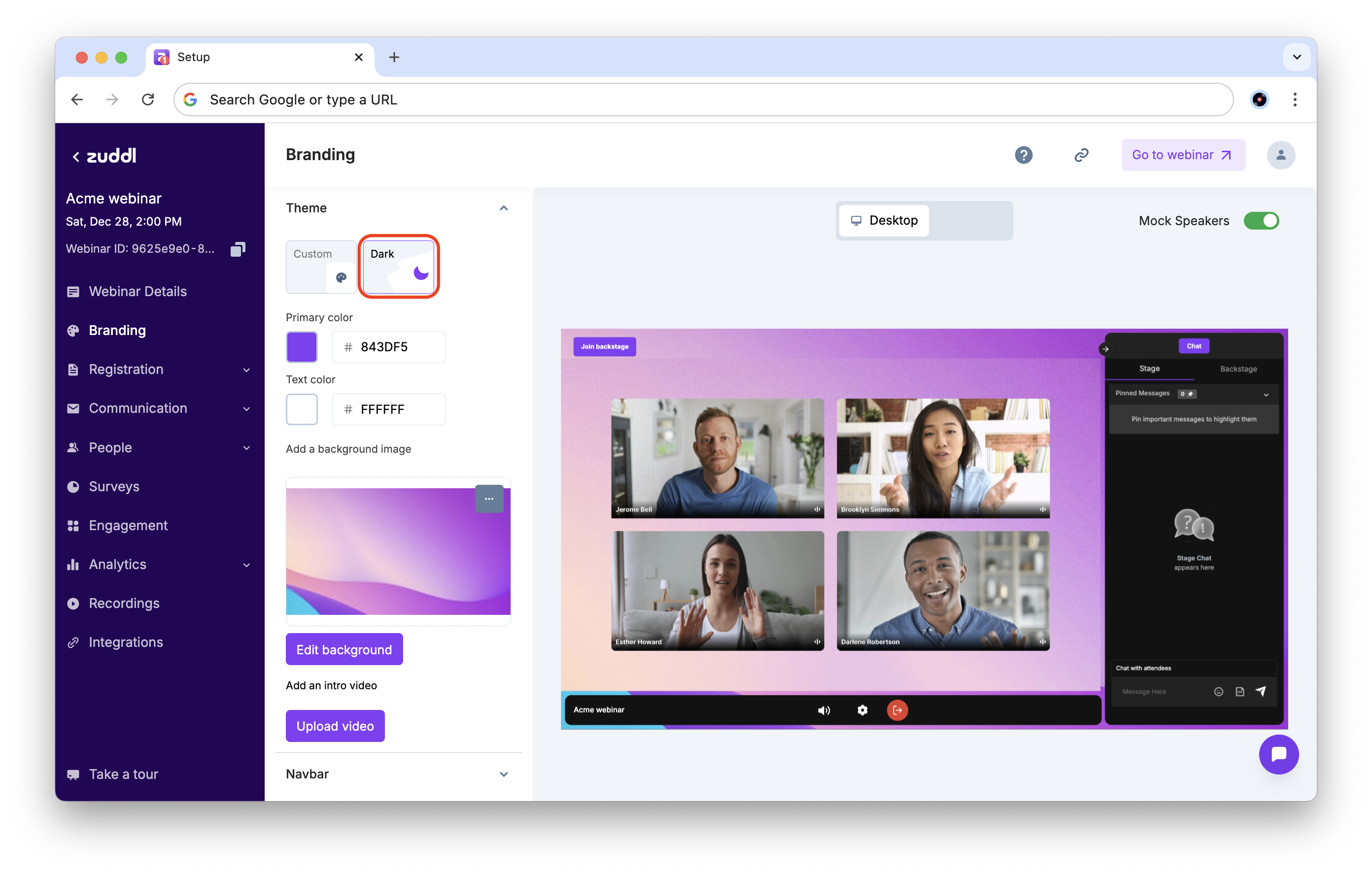The height and width of the screenshot is (874, 1372).
Task: Open the purple primary color swatch
Action: tap(302, 347)
